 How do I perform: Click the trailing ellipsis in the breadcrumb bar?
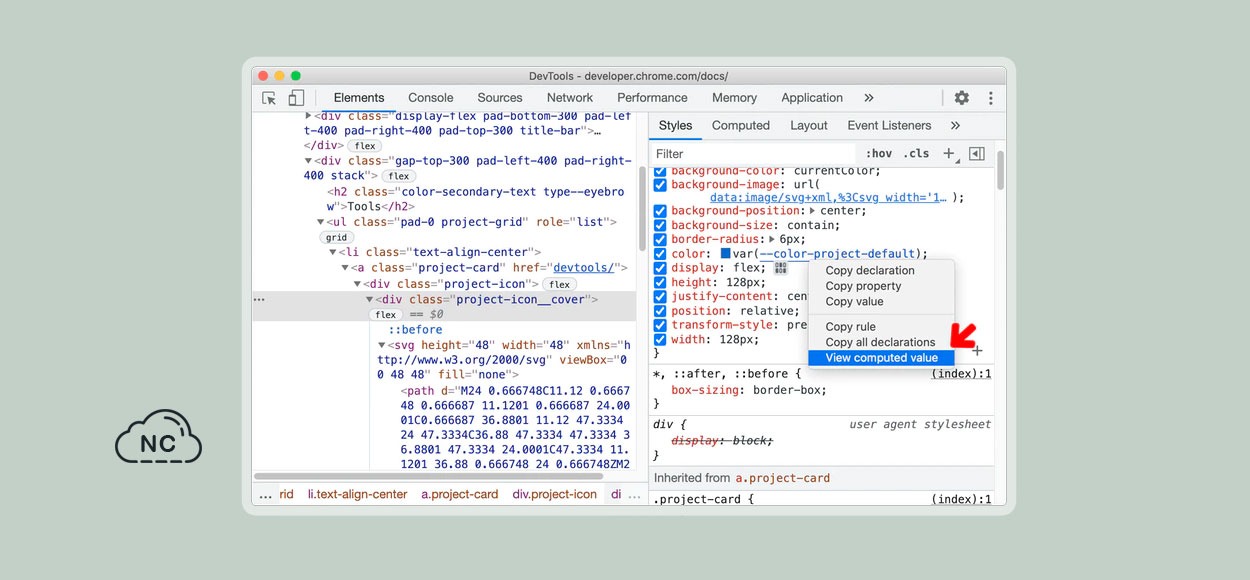pos(634,495)
